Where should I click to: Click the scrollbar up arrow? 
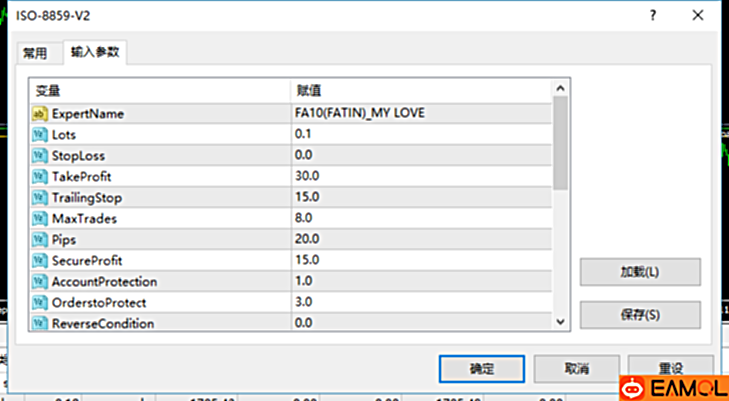point(560,90)
